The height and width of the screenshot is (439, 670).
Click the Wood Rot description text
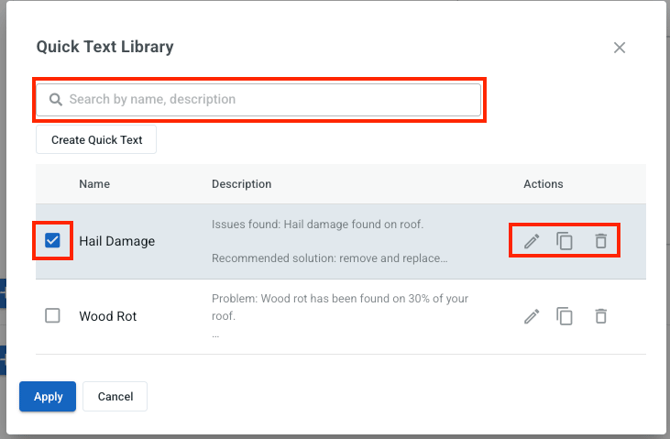click(x=340, y=307)
